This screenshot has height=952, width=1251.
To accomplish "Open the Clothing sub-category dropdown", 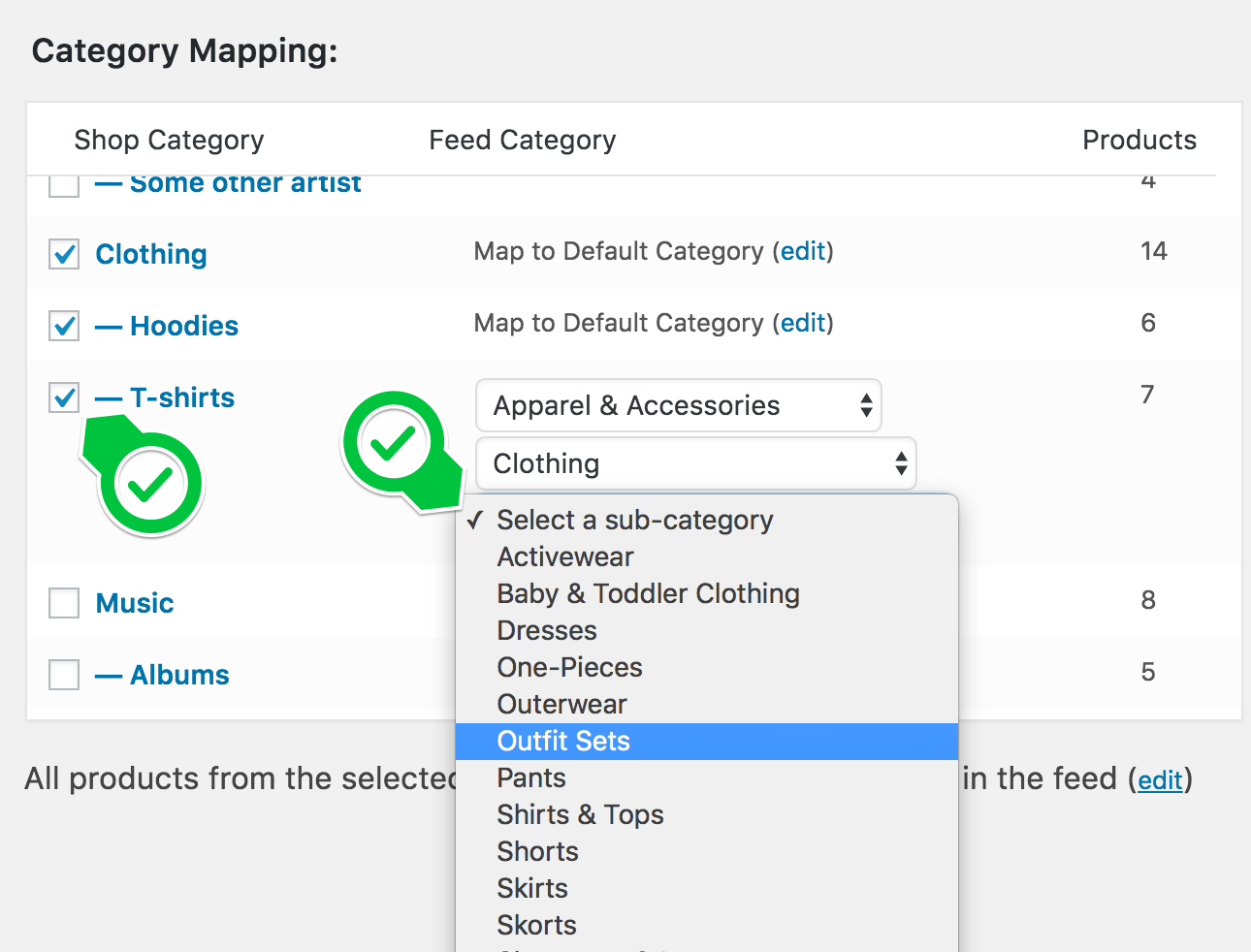I will (x=695, y=463).
